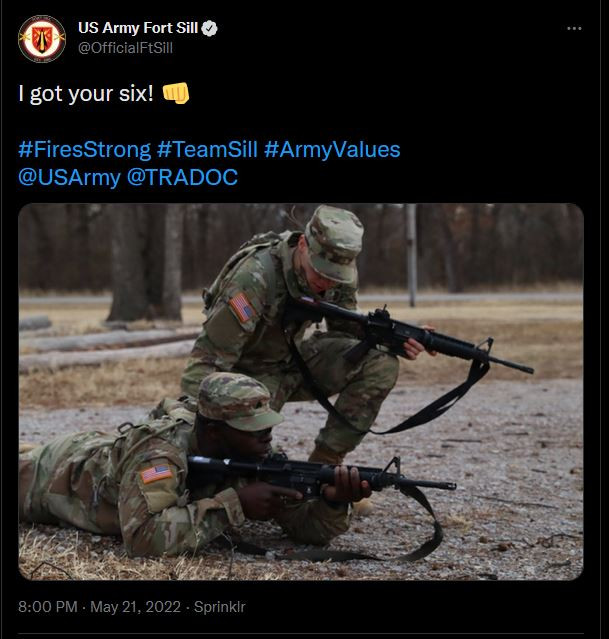Click the prone soldier in the photo

180,470
